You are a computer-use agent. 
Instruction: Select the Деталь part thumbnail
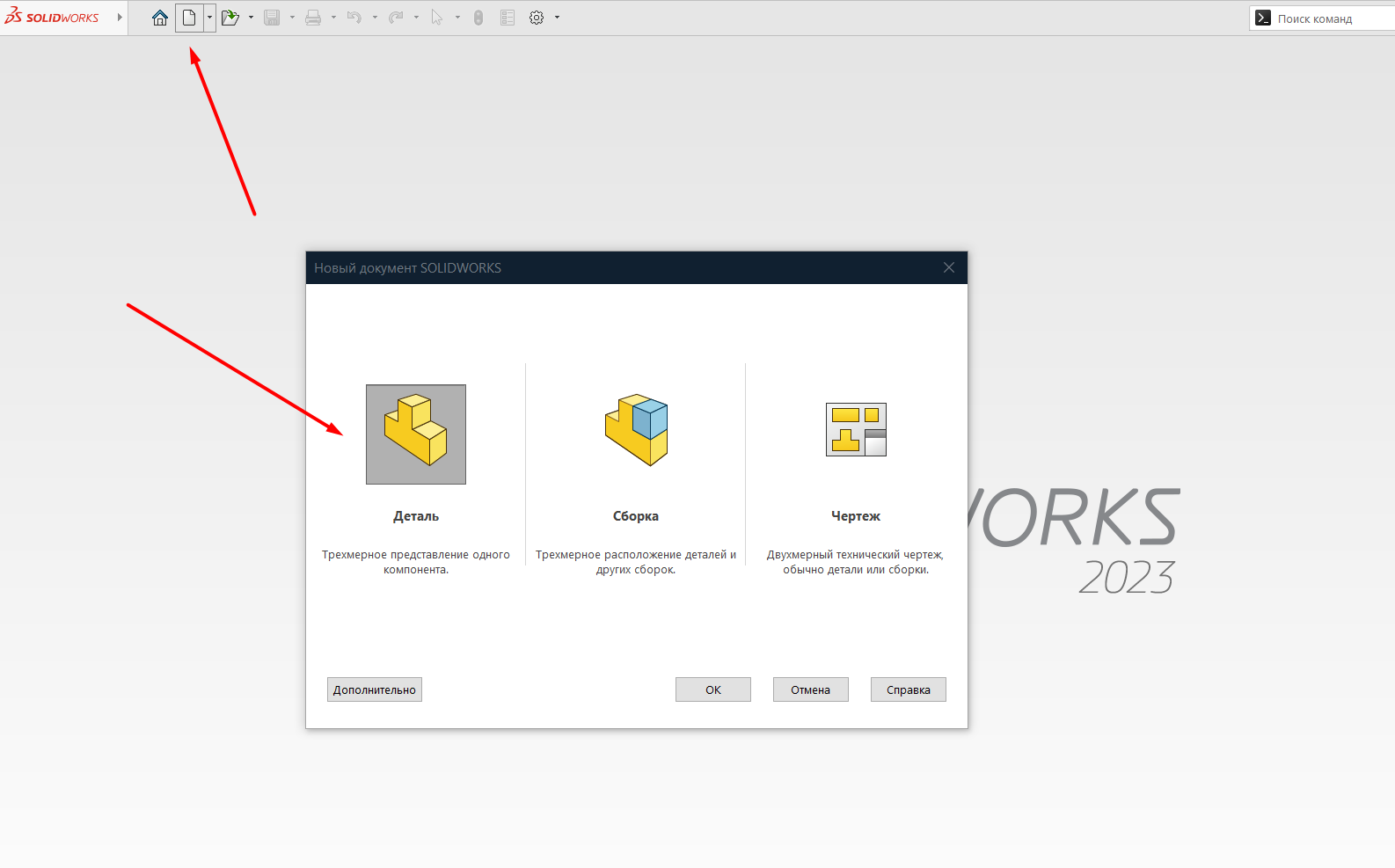click(416, 434)
